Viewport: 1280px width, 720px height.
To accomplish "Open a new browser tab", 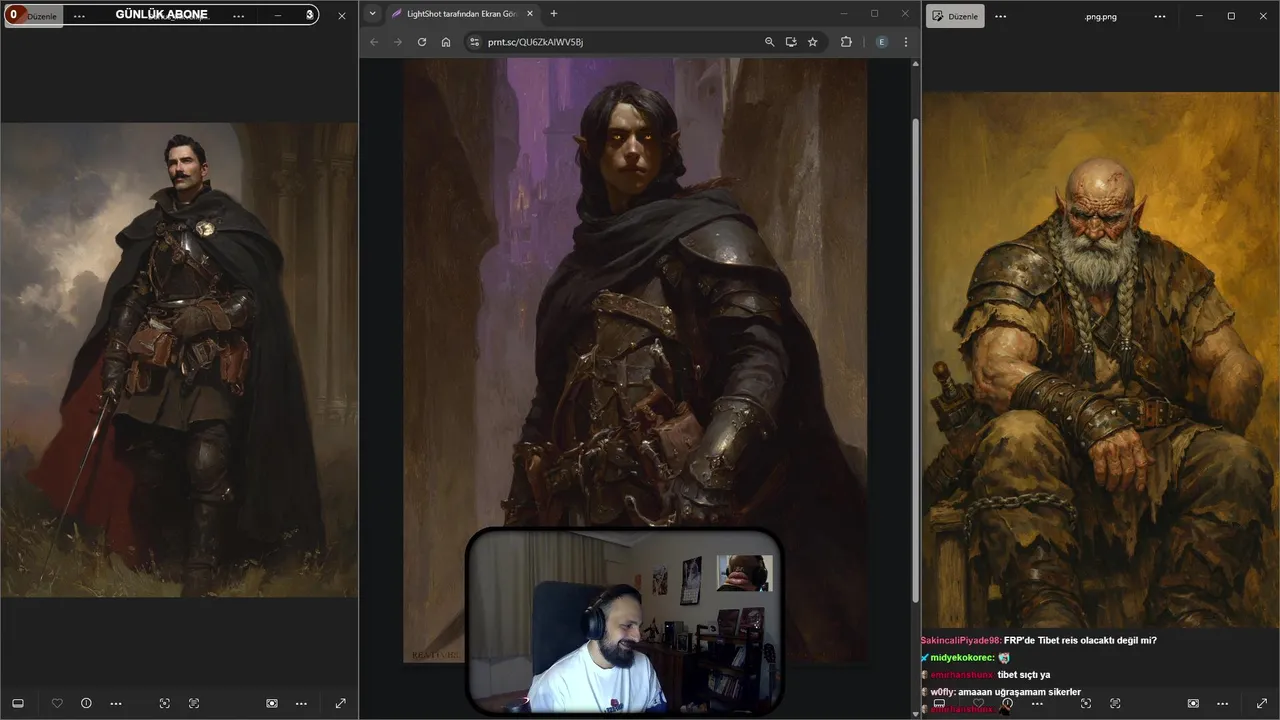I will pyautogui.click(x=554, y=14).
